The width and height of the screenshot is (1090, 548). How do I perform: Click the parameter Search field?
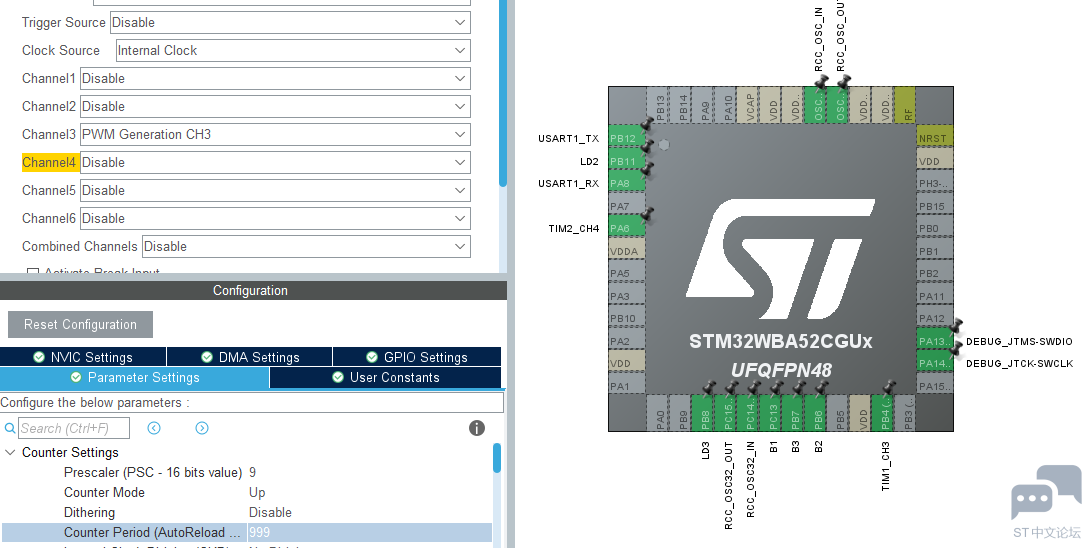(73, 428)
